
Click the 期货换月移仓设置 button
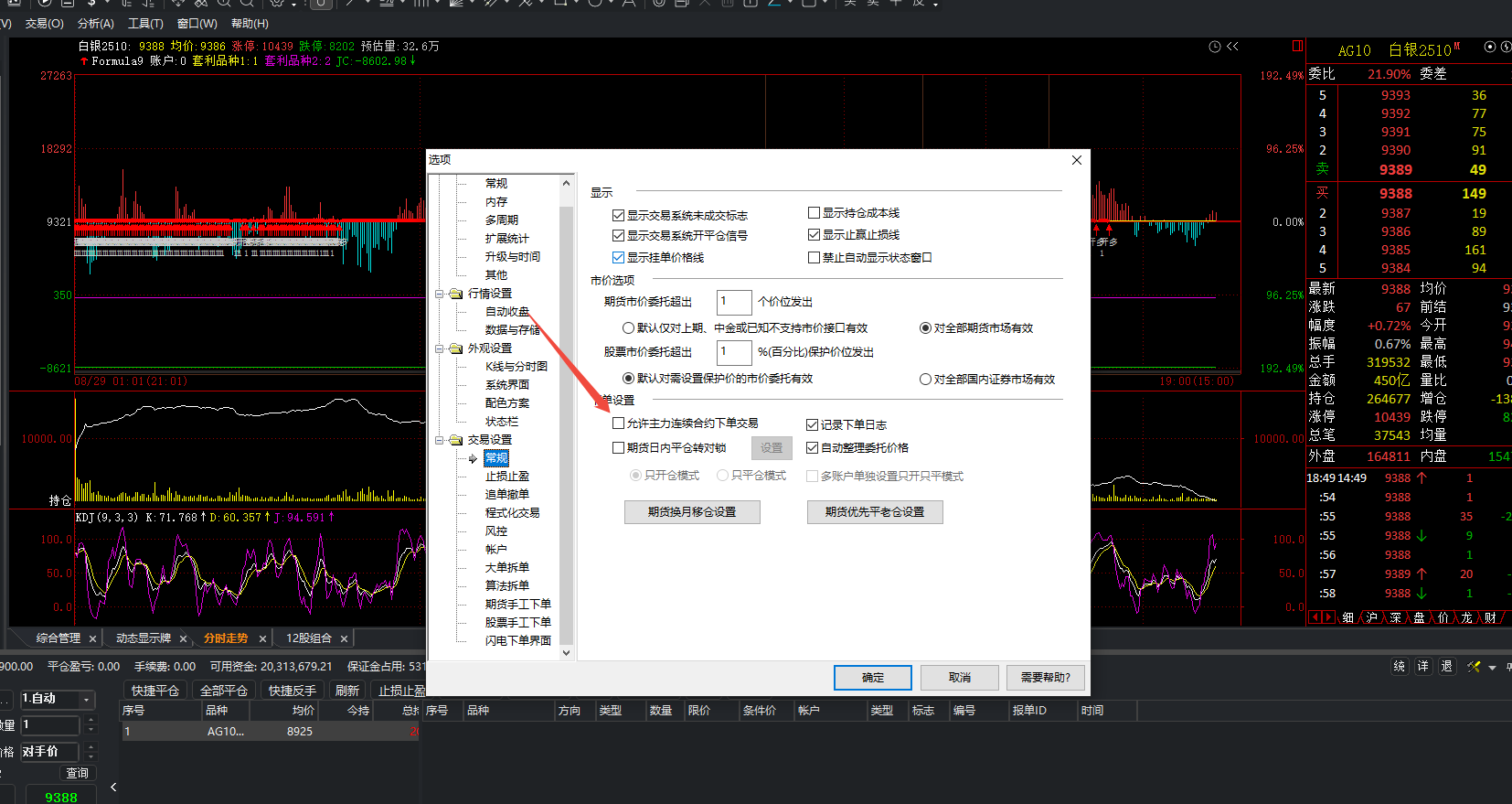tap(692, 512)
